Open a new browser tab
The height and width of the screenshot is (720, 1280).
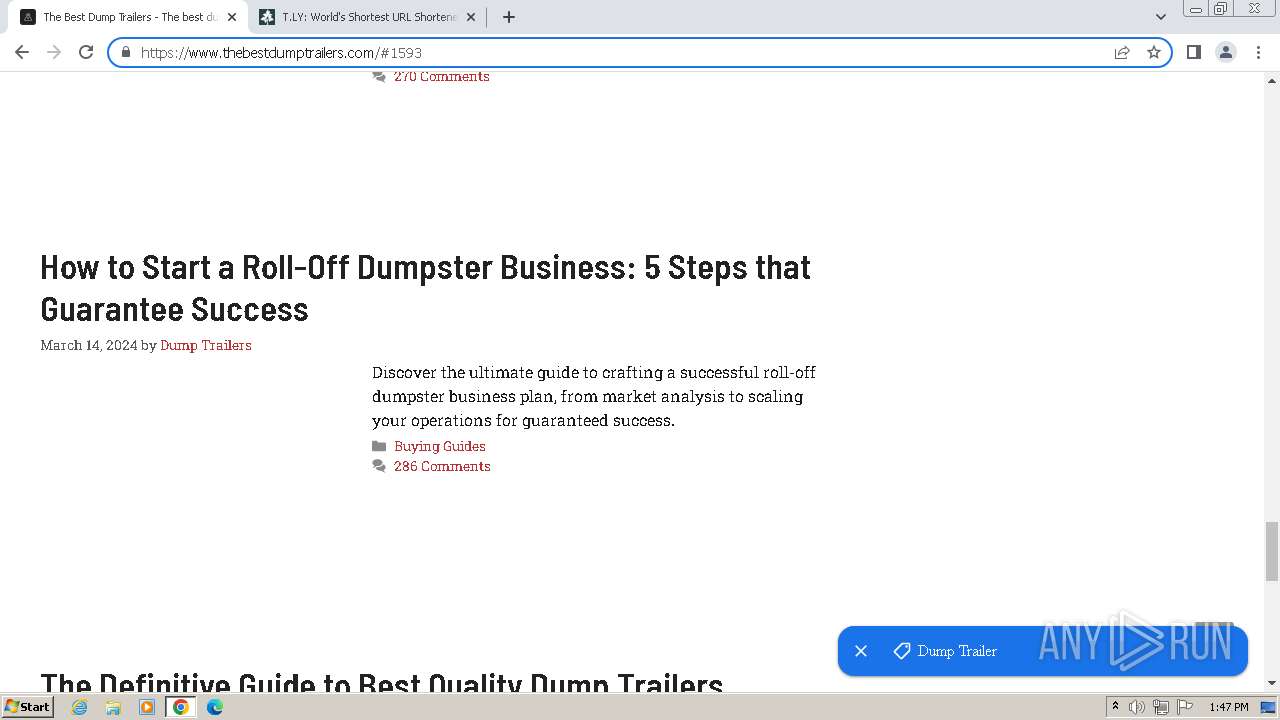509,17
